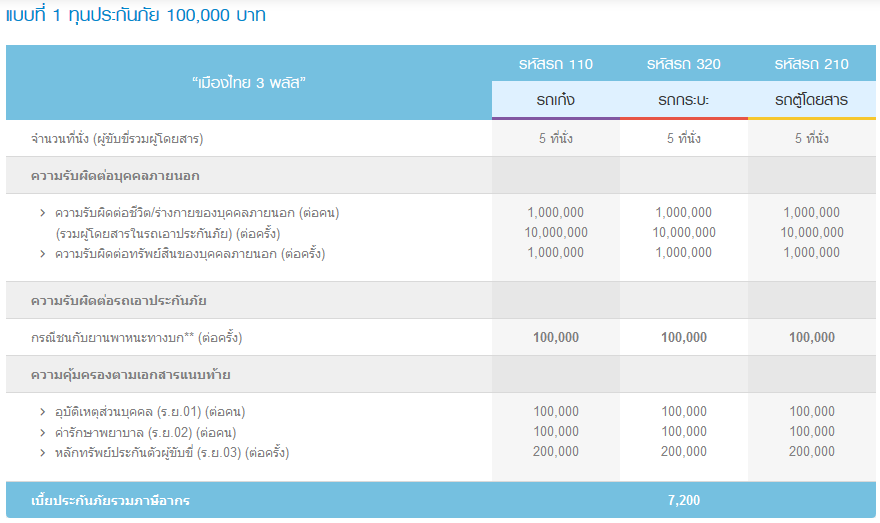Click 200,000 bail bond under รถเก๋ง
Screen dimensions: 880x523
click(x=556, y=451)
